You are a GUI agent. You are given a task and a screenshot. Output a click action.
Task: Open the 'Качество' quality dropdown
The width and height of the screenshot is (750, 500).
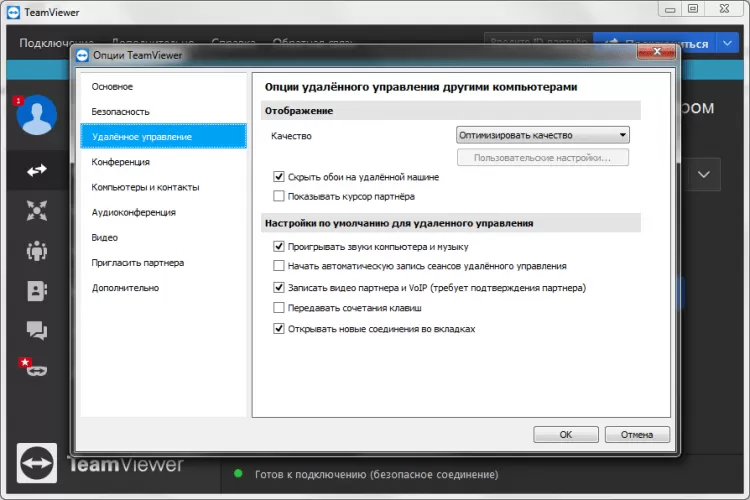tap(542, 135)
